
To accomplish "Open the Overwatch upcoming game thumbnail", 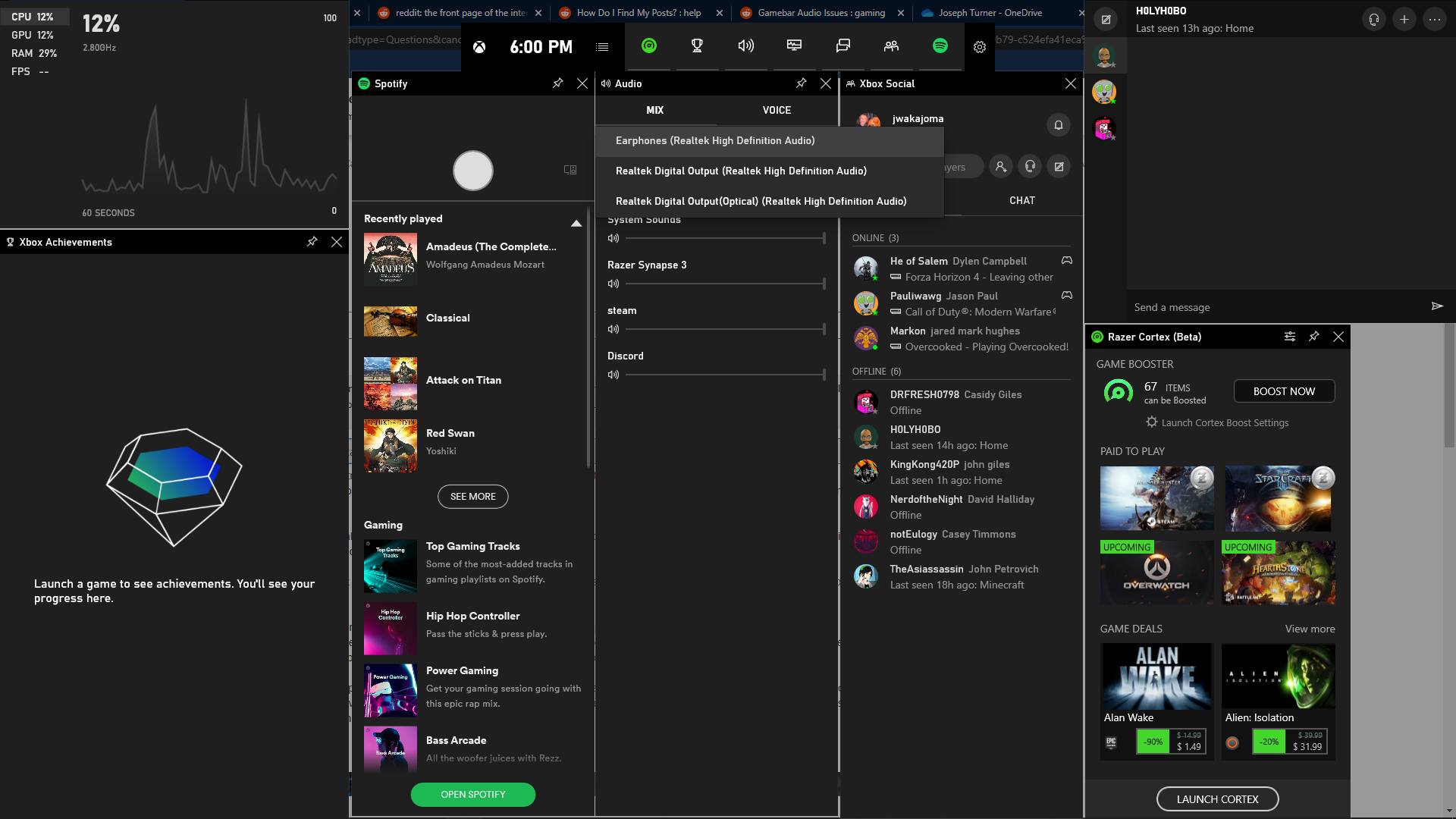I will (x=1156, y=573).
